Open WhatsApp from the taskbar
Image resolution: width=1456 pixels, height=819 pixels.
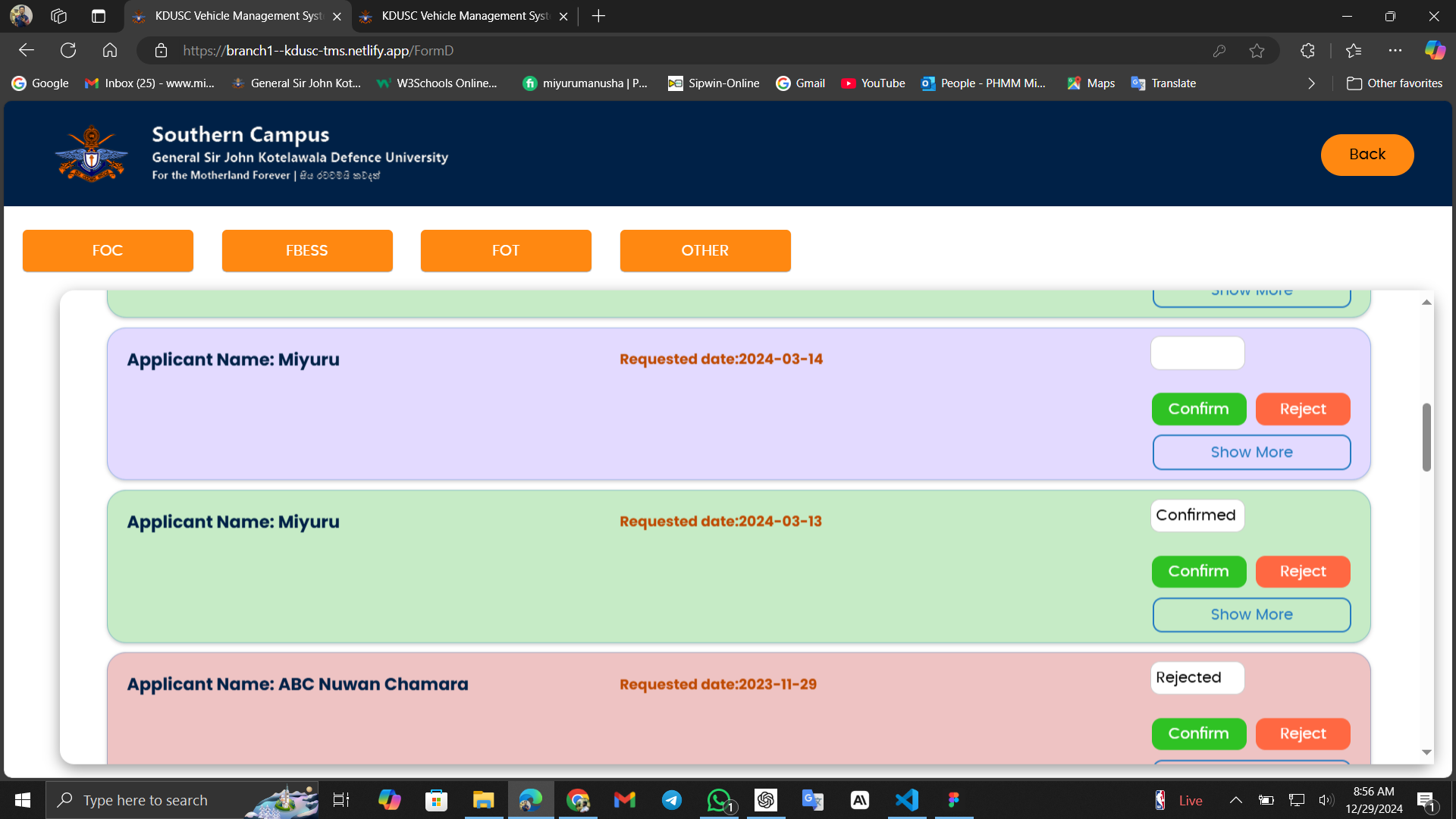719,800
